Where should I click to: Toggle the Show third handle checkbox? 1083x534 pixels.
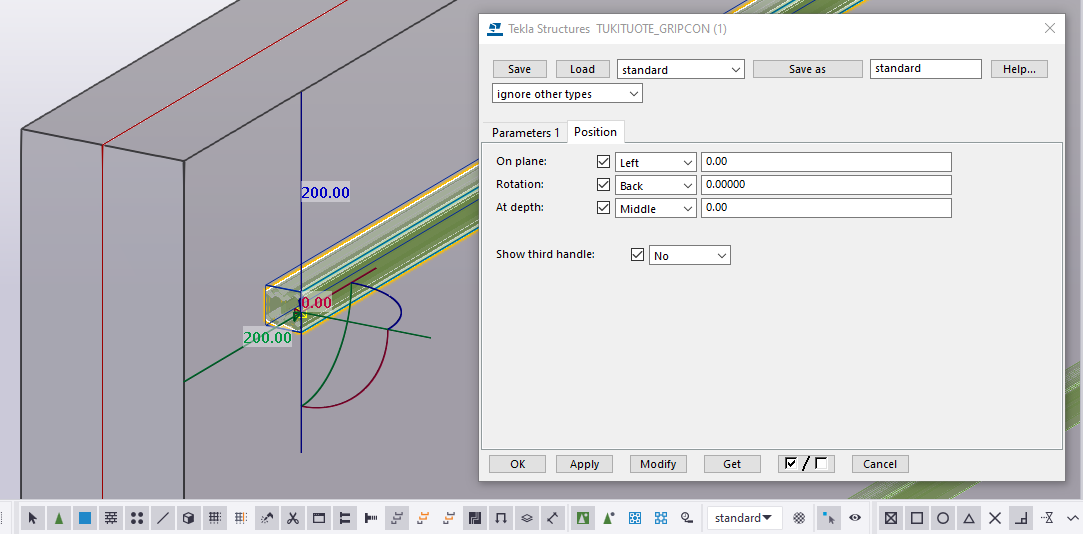[x=638, y=255]
